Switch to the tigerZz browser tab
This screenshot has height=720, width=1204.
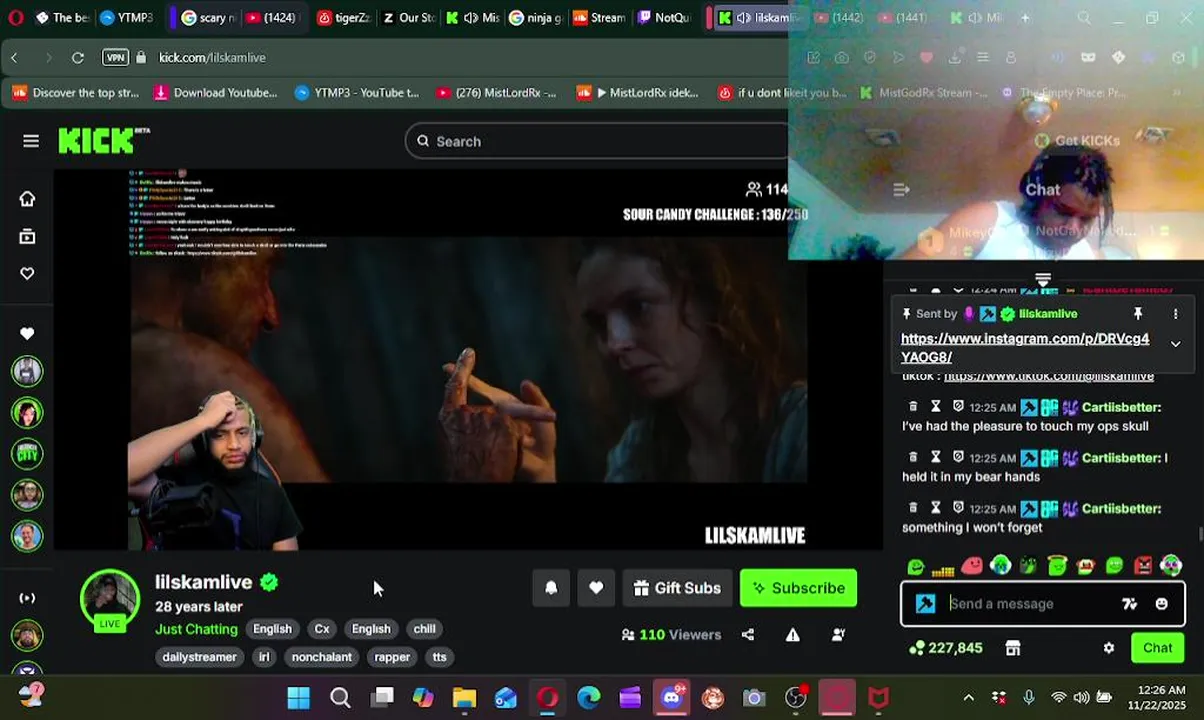344,18
